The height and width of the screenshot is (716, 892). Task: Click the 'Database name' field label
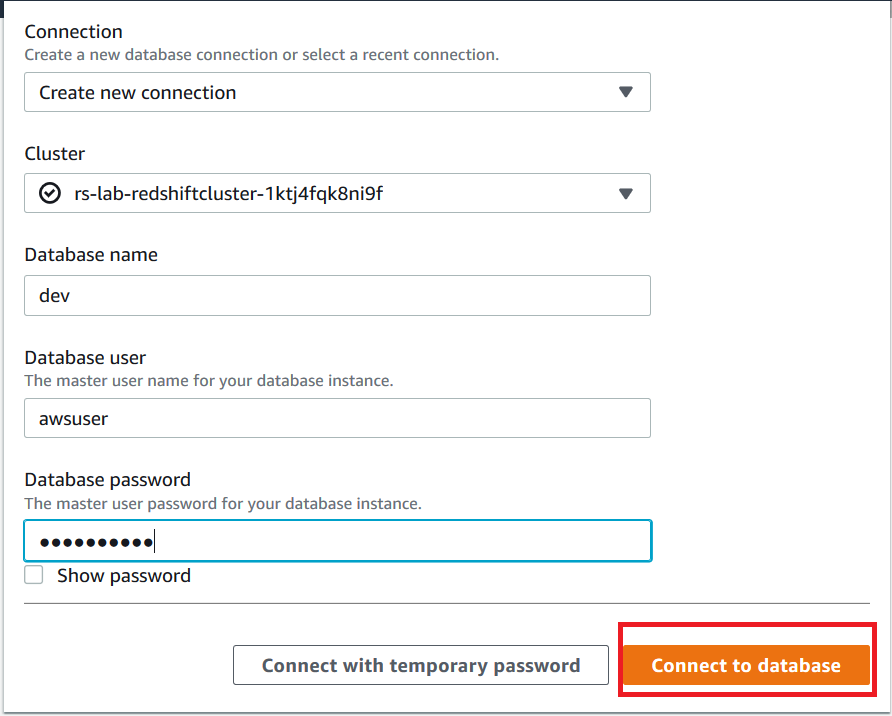pyautogui.click(x=91, y=255)
